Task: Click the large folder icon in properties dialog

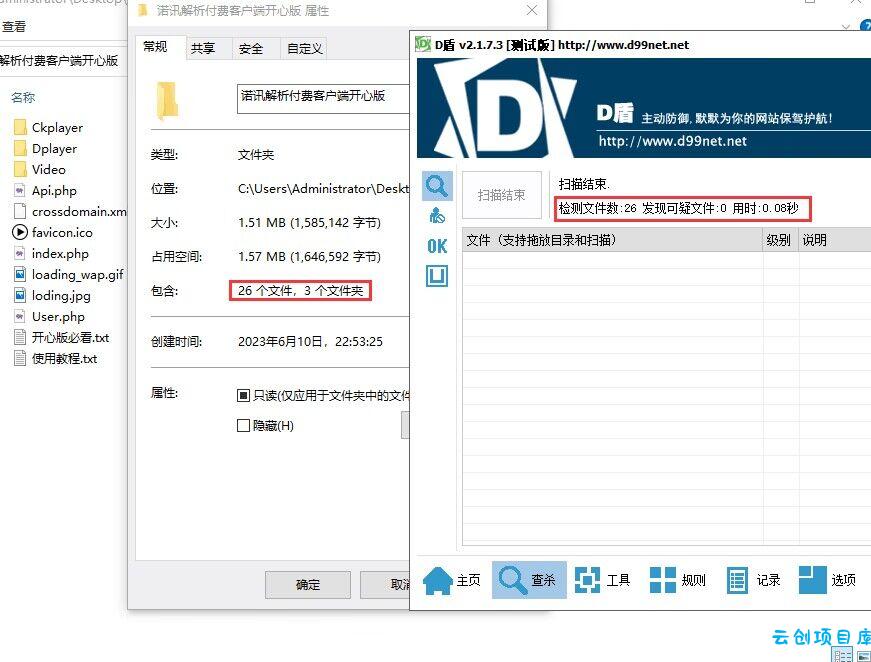Action: click(167, 101)
